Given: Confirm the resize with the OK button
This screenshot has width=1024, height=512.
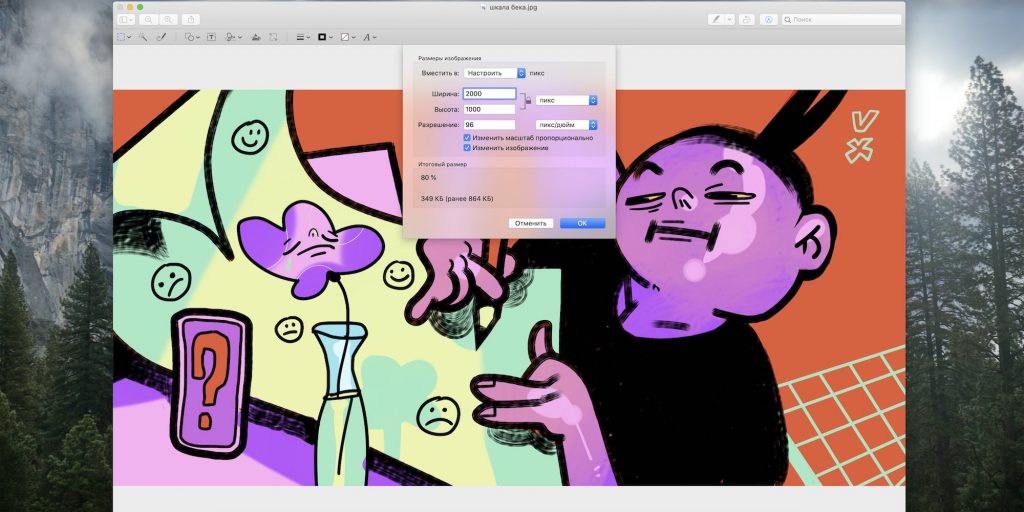Looking at the screenshot, I should [582, 223].
